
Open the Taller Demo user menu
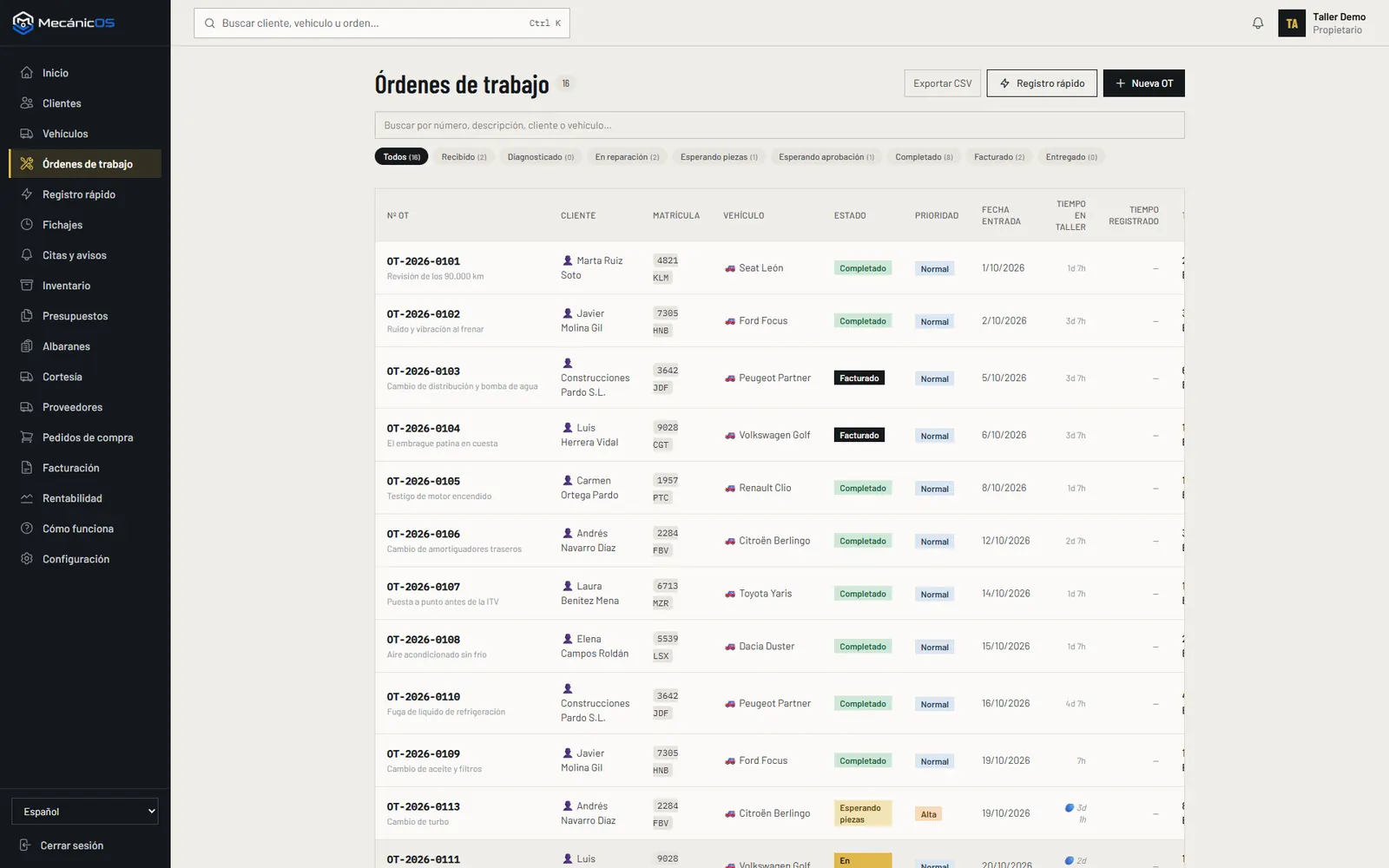(x=1322, y=23)
